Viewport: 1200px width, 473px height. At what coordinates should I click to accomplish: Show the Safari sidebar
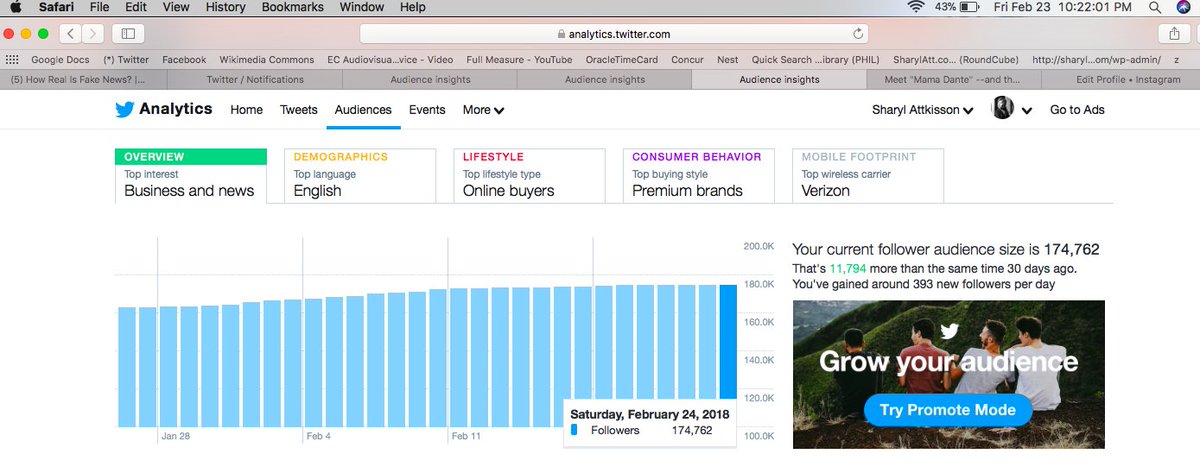(127, 34)
